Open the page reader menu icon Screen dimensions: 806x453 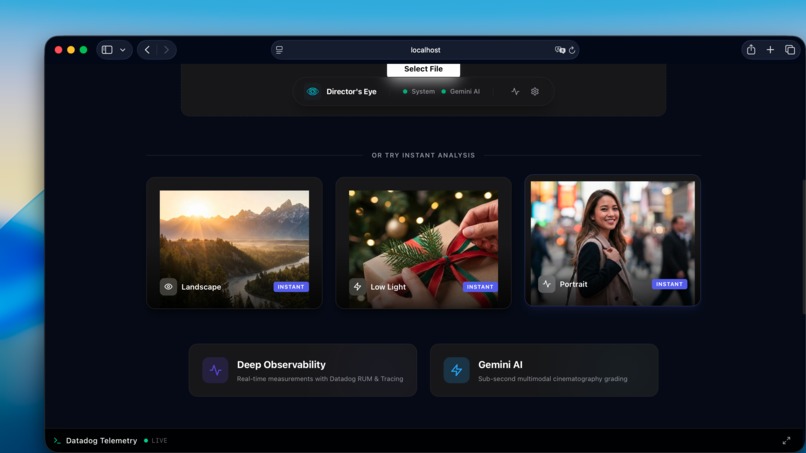point(279,50)
